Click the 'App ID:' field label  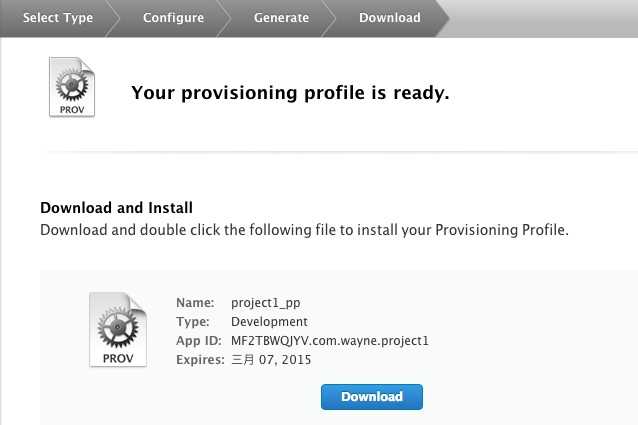199,341
